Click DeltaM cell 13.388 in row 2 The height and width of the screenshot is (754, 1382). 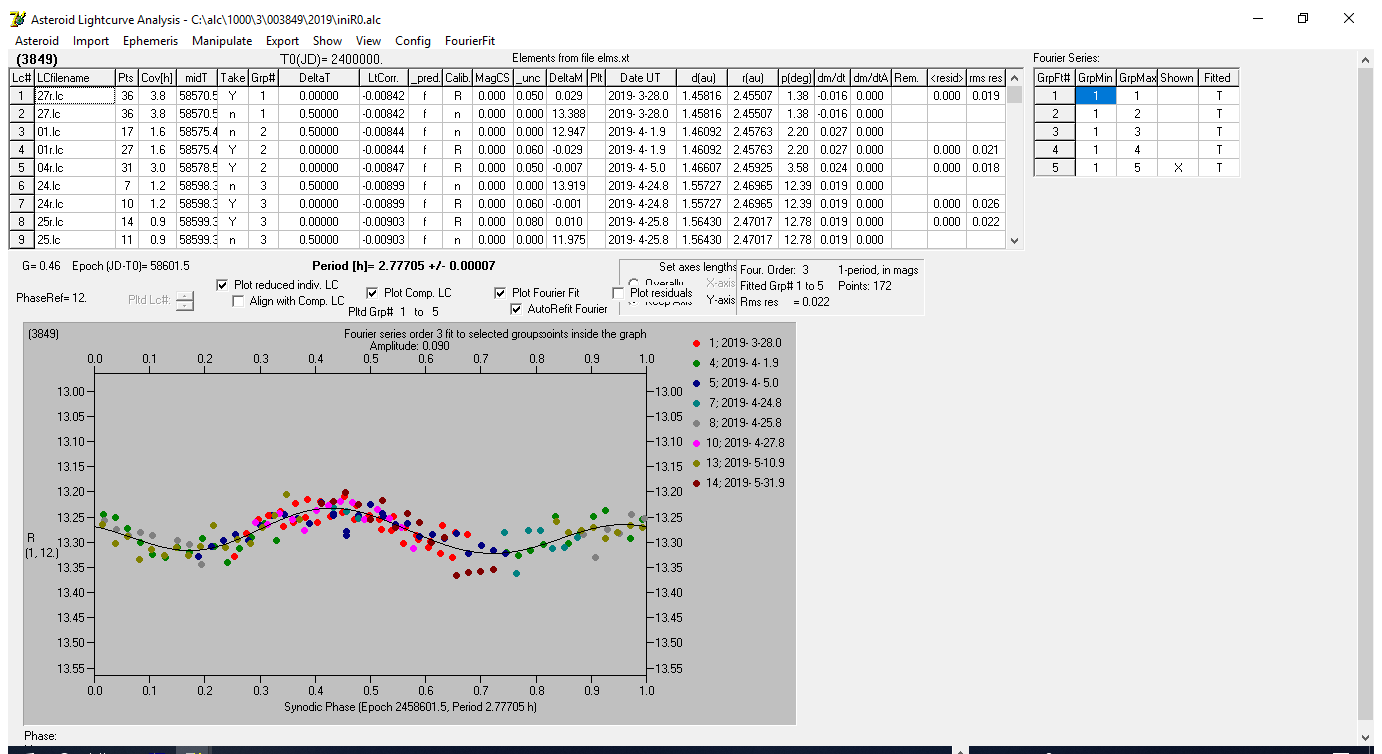567,113
